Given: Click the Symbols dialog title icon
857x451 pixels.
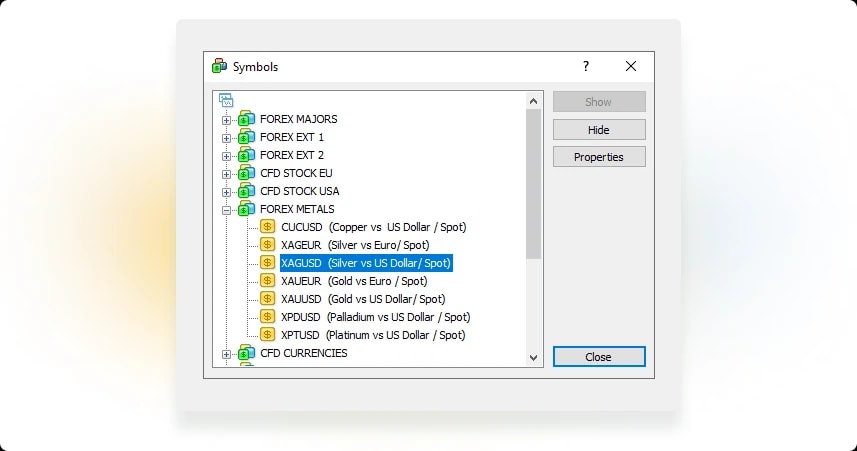Looking at the screenshot, I should pyautogui.click(x=220, y=66).
